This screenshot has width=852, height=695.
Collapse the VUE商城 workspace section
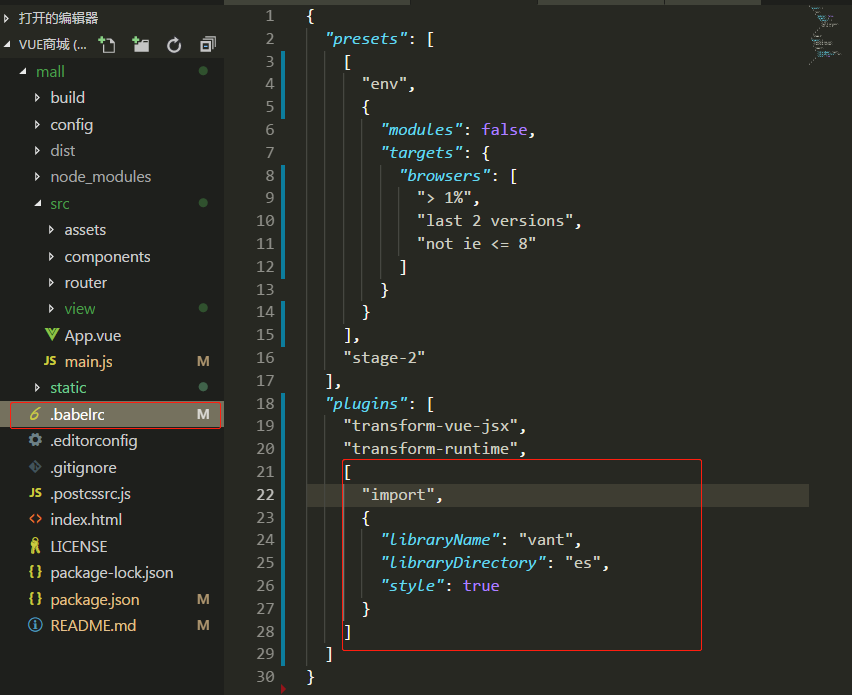click(x=7, y=45)
